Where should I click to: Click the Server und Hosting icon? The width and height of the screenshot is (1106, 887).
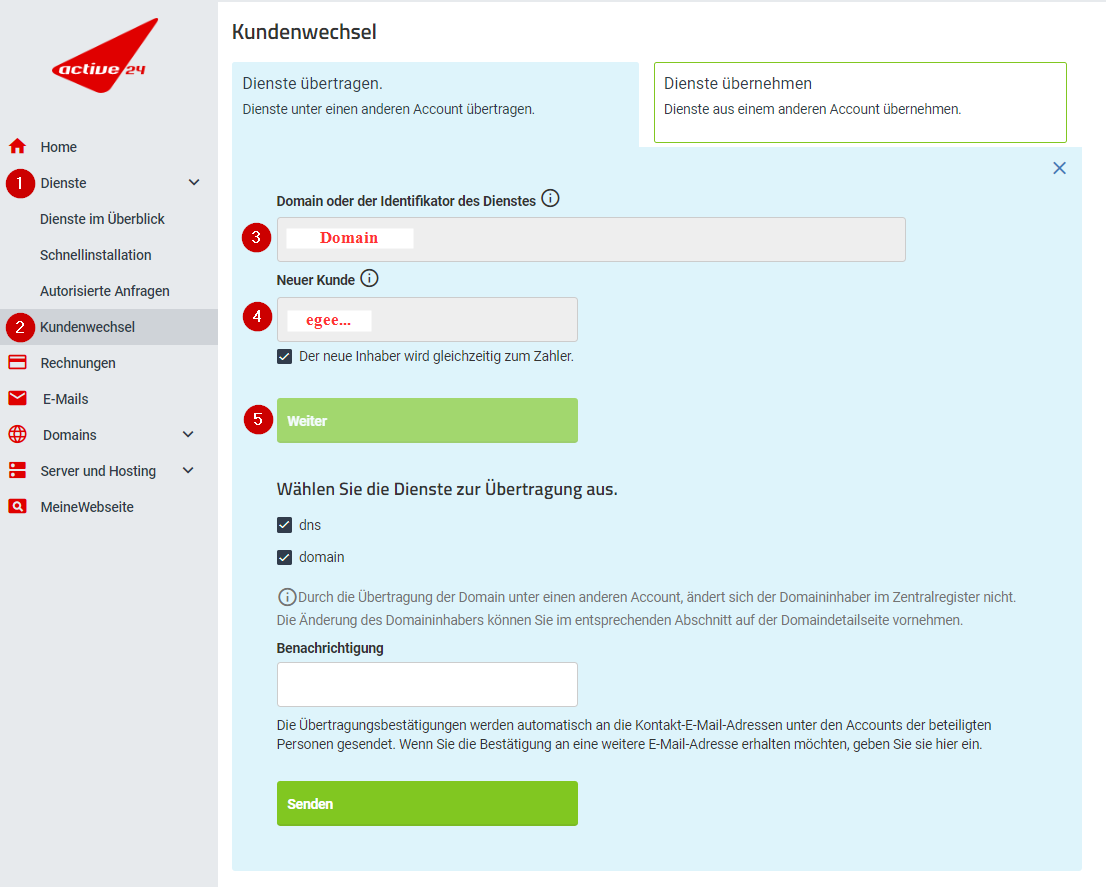point(17,471)
